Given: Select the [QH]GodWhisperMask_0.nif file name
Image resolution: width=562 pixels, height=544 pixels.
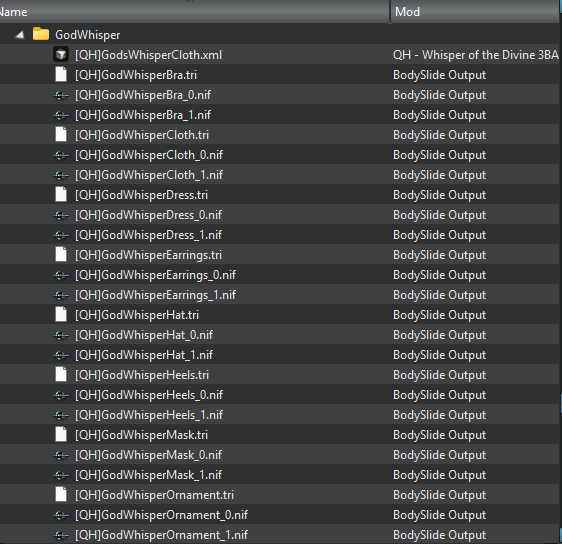Looking at the screenshot, I should 148,455.
